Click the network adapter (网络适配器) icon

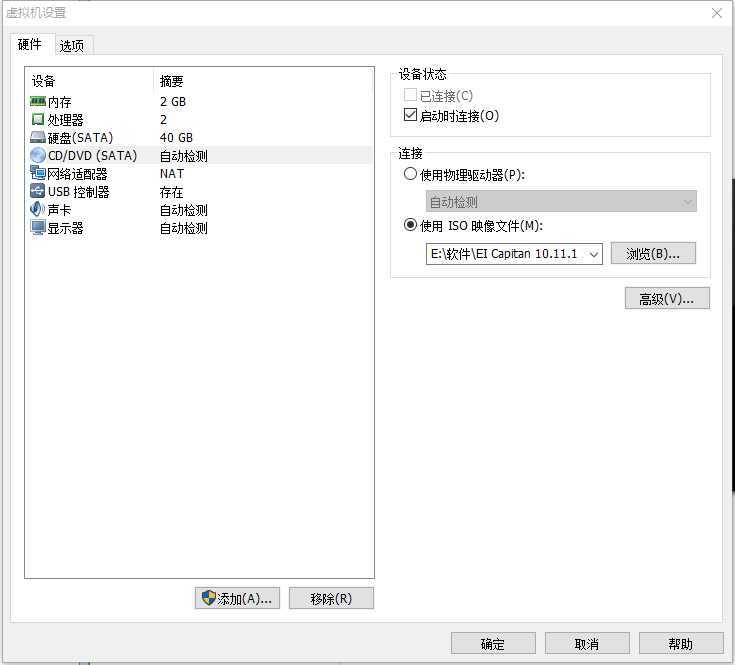pyautogui.click(x=38, y=173)
